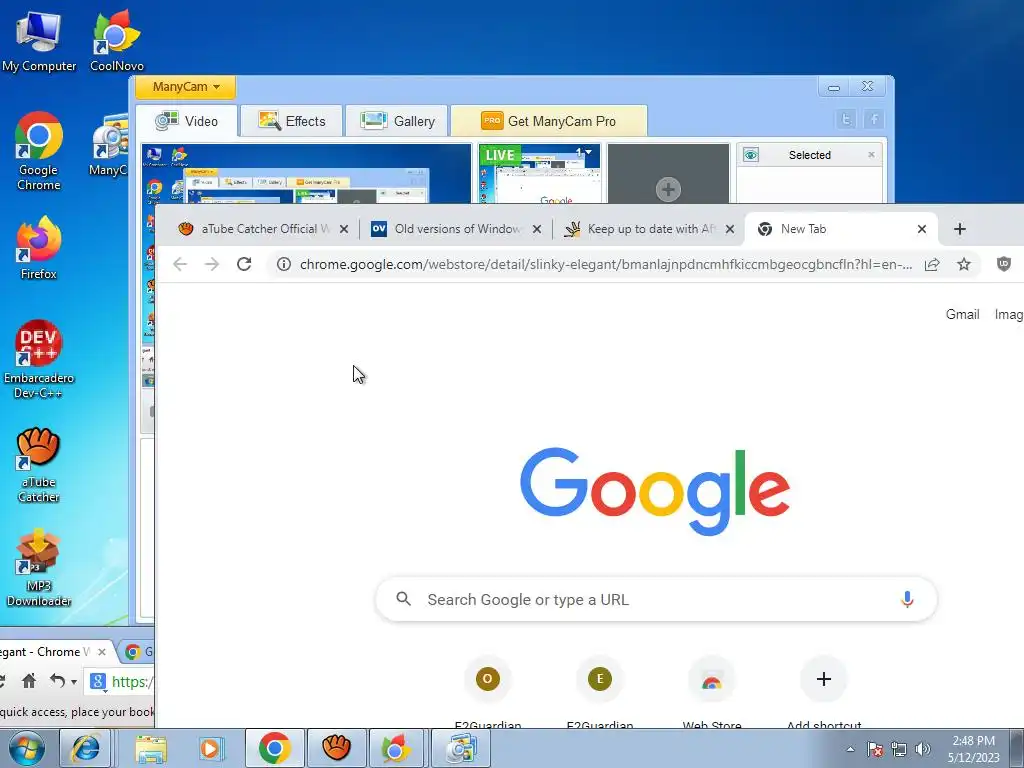Show hidden system tray icons
The height and width of the screenshot is (768, 1024).
click(x=850, y=749)
